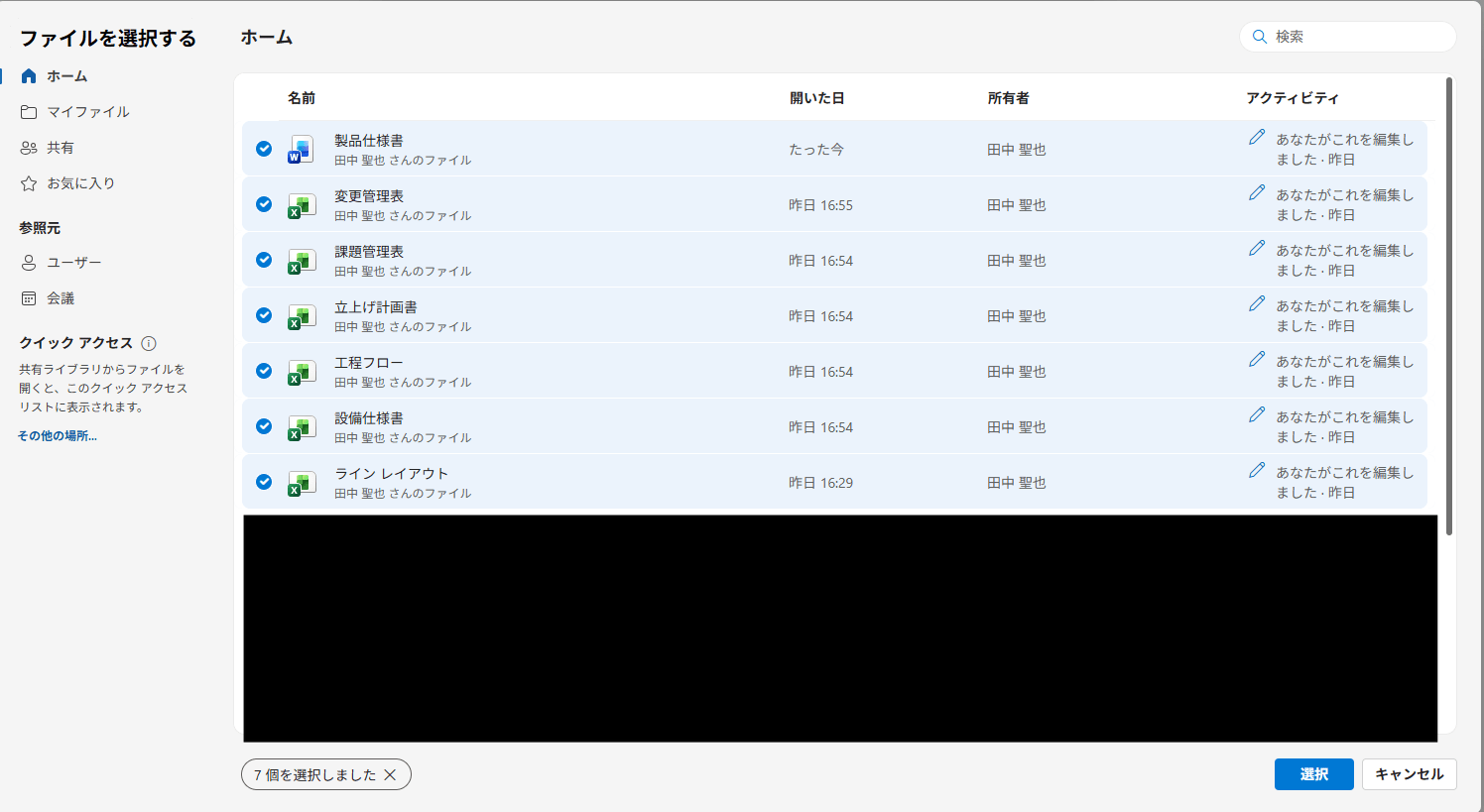Open お気に入り in the sidebar
The width and height of the screenshot is (1484, 812).
(81, 183)
